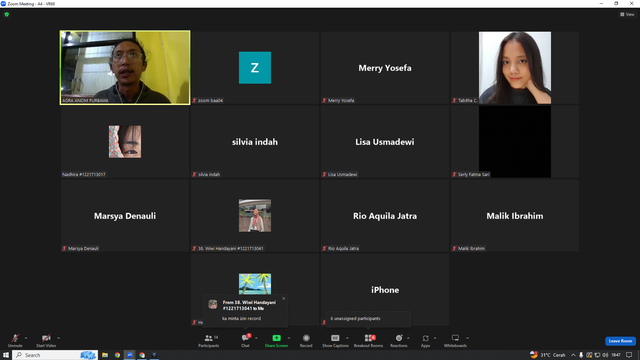Screen dimensions: 640x360
Task: Select silvia indah participant tile
Action: pos(255,142)
